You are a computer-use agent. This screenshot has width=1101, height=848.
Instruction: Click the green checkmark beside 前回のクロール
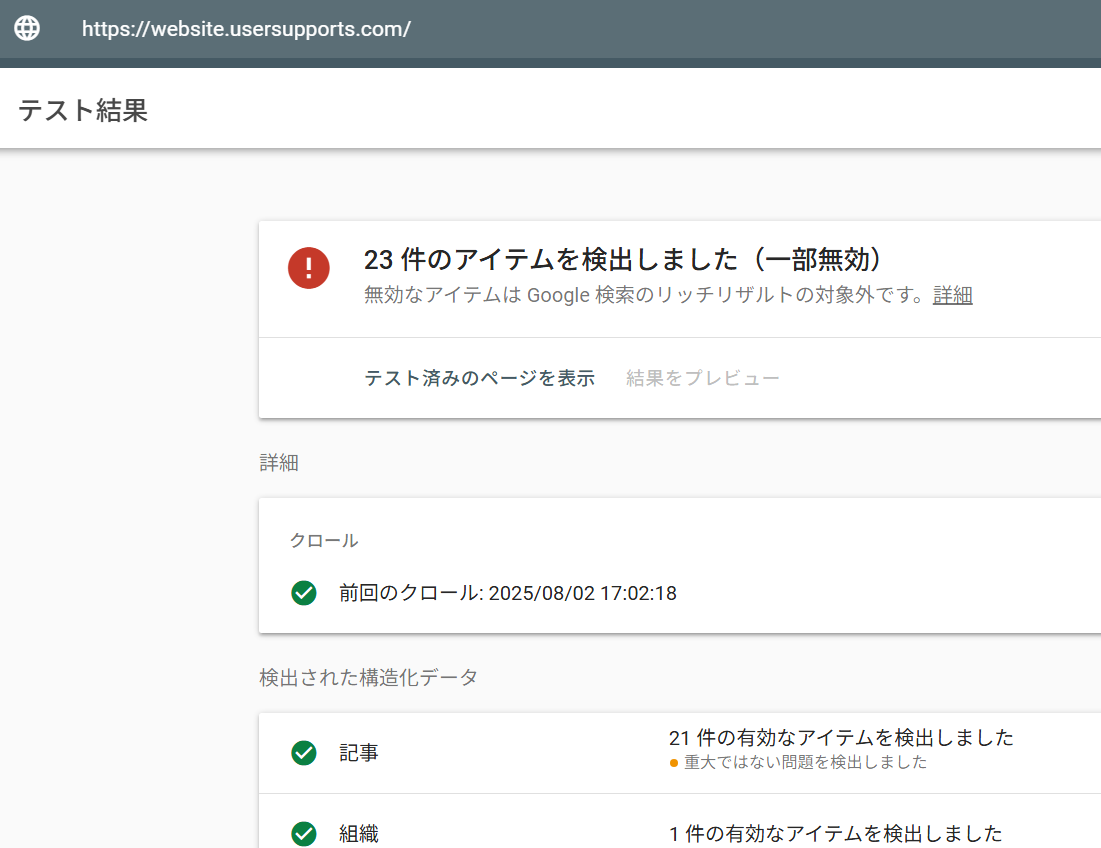(304, 593)
